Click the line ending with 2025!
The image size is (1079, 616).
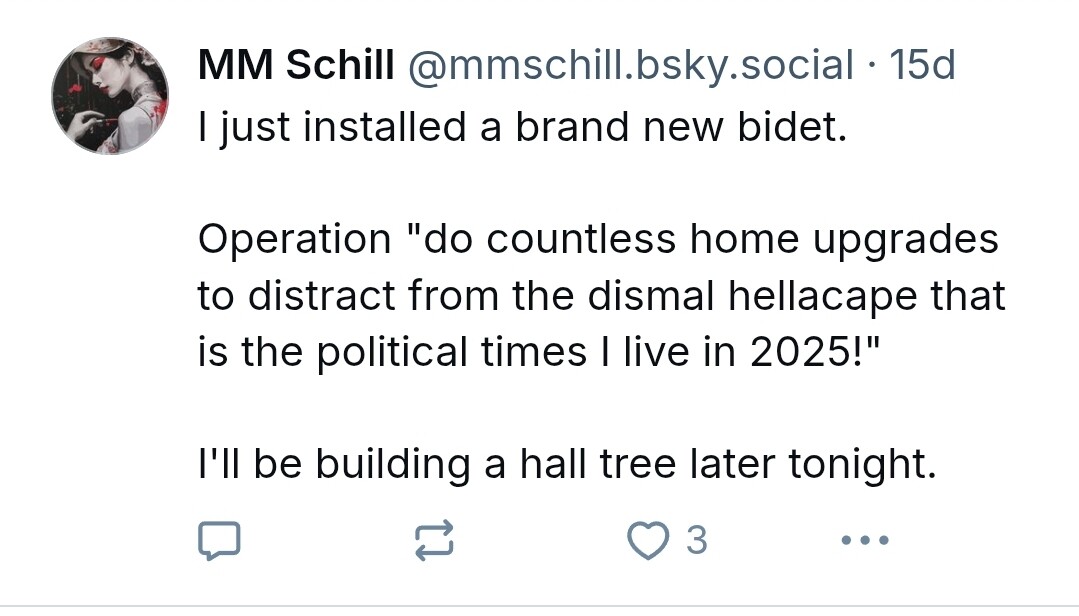pyautogui.click(x=543, y=352)
